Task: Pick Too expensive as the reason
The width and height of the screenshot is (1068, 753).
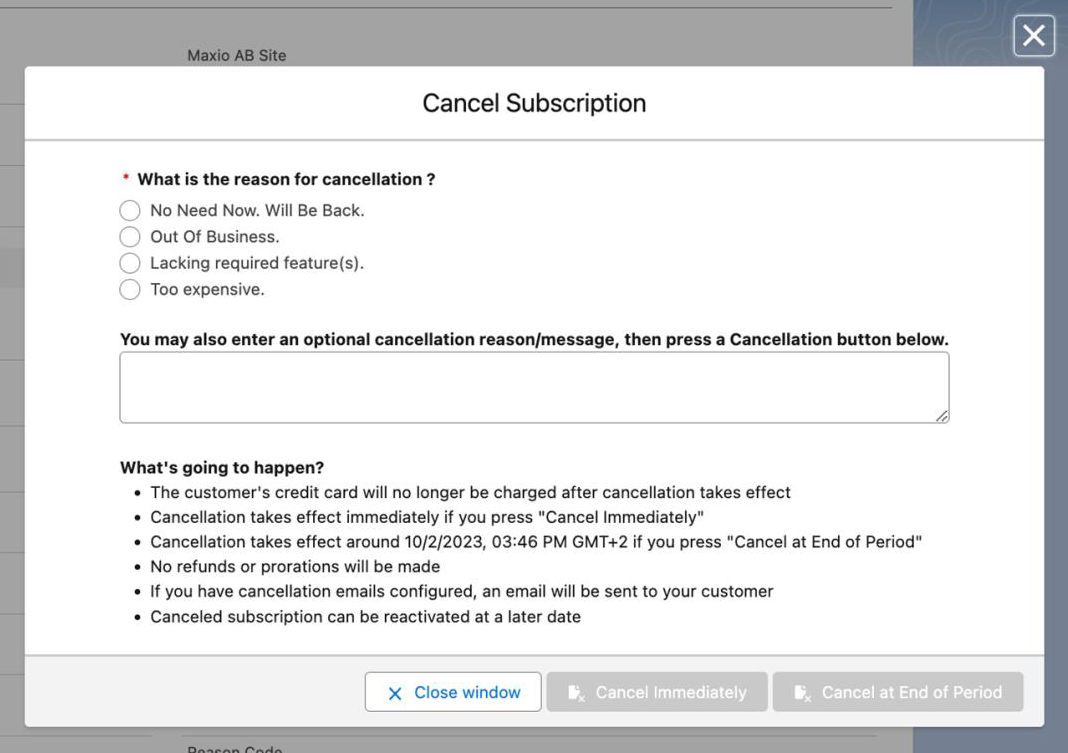Action: pos(130,289)
